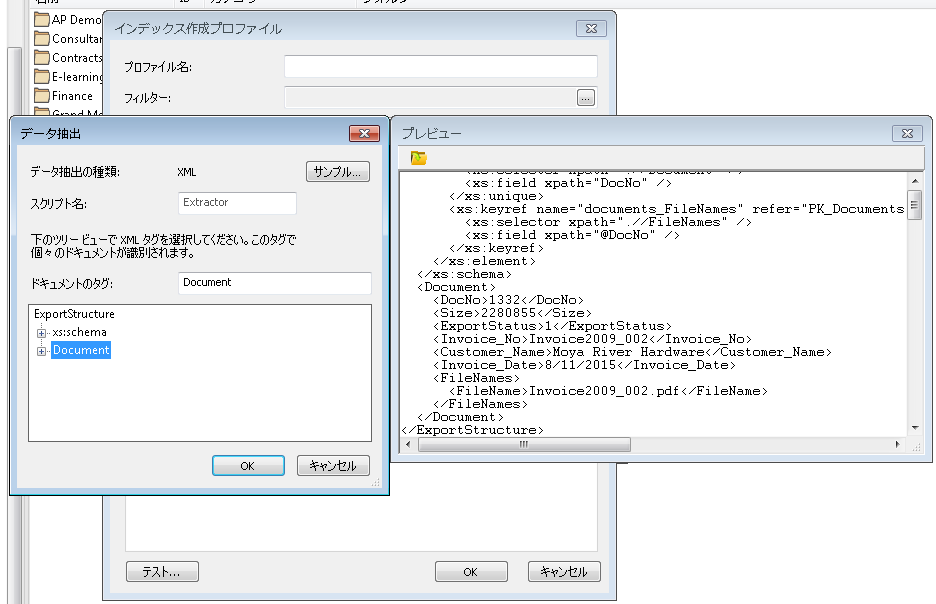The image size is (936, 604).
Task: Focus the ドキュメントのタグ field
Action: point(275,283)
